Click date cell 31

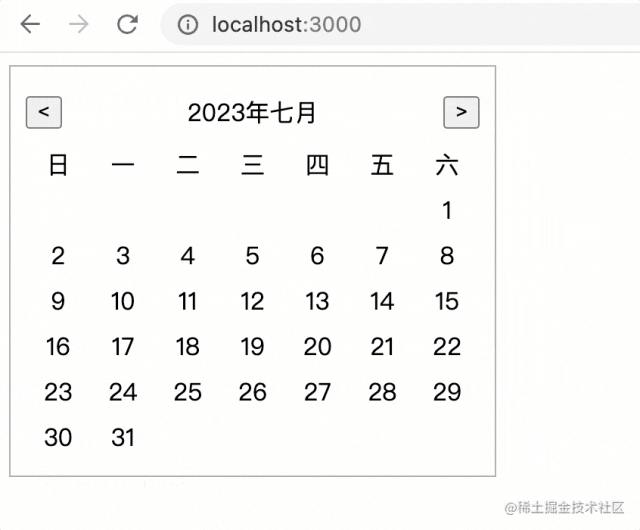pyautogui.click(x=123, y=437)
